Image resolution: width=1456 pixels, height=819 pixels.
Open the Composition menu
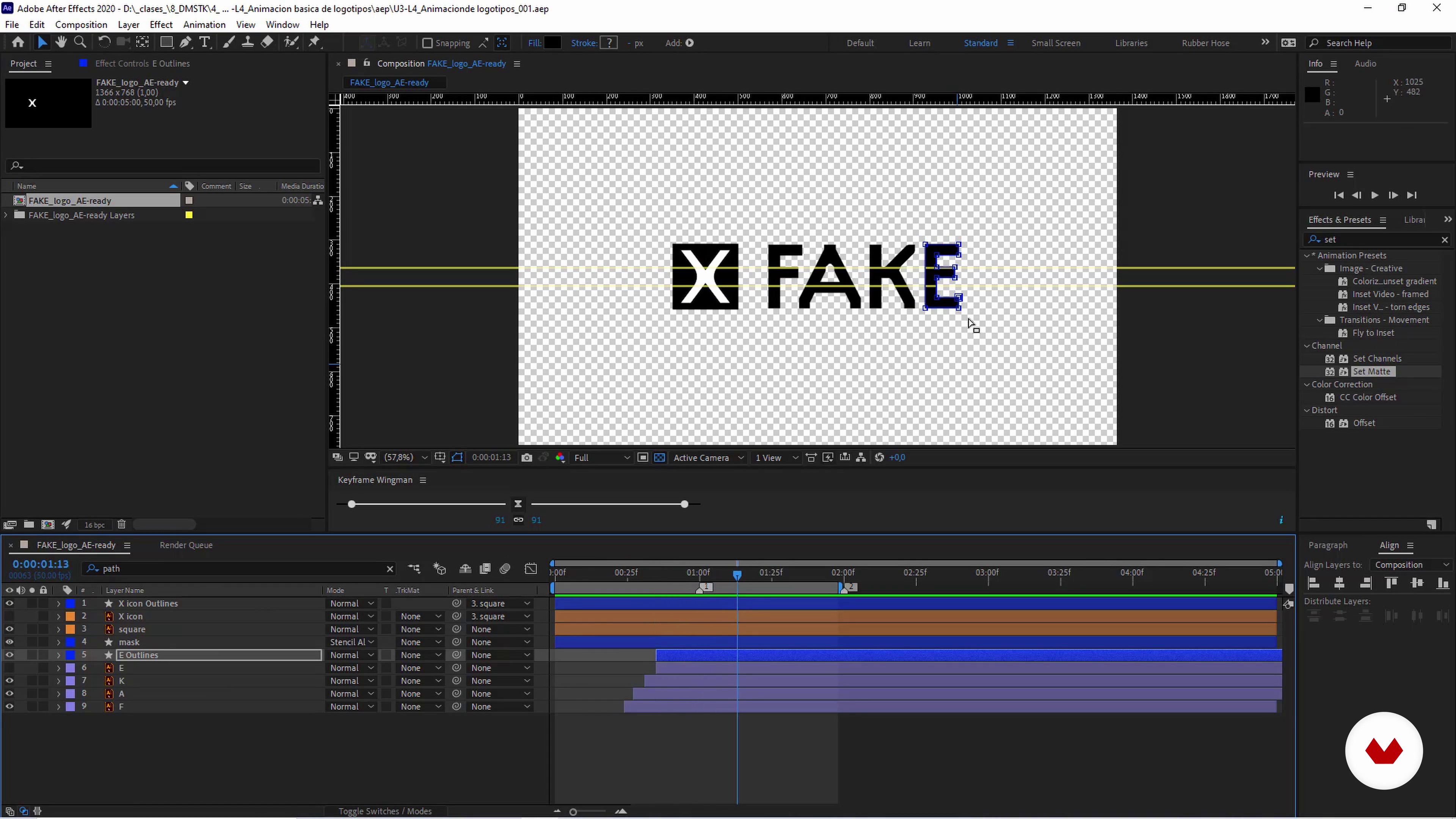(81, 24)
